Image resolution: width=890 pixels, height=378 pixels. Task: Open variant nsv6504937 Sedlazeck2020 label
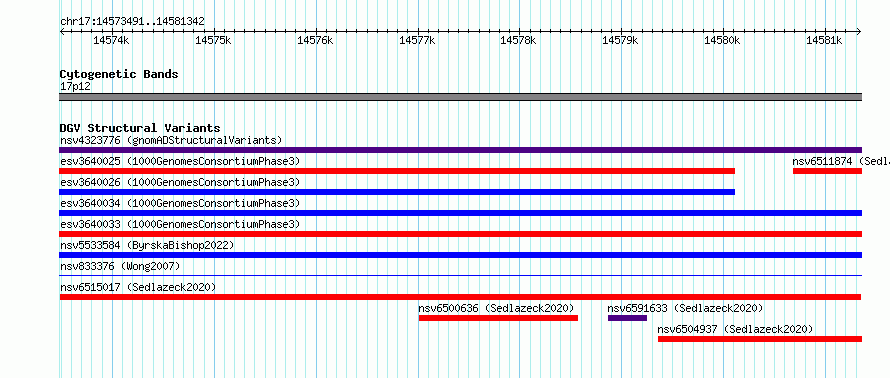click(736, 329)
